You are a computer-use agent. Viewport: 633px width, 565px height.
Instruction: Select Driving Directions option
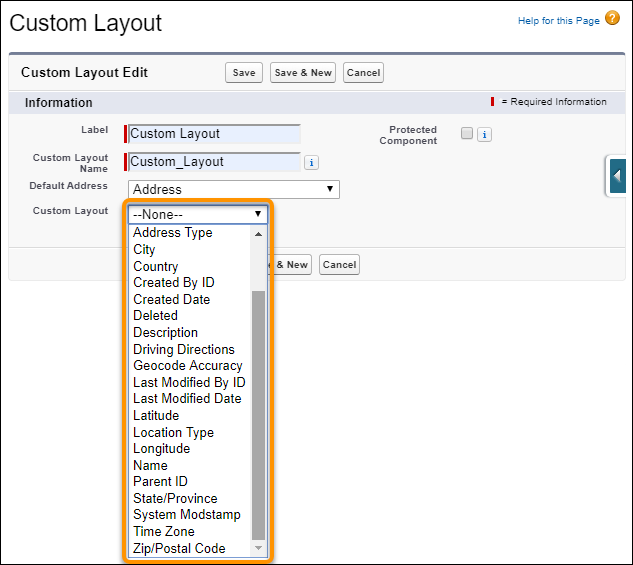tap(189, 349)
